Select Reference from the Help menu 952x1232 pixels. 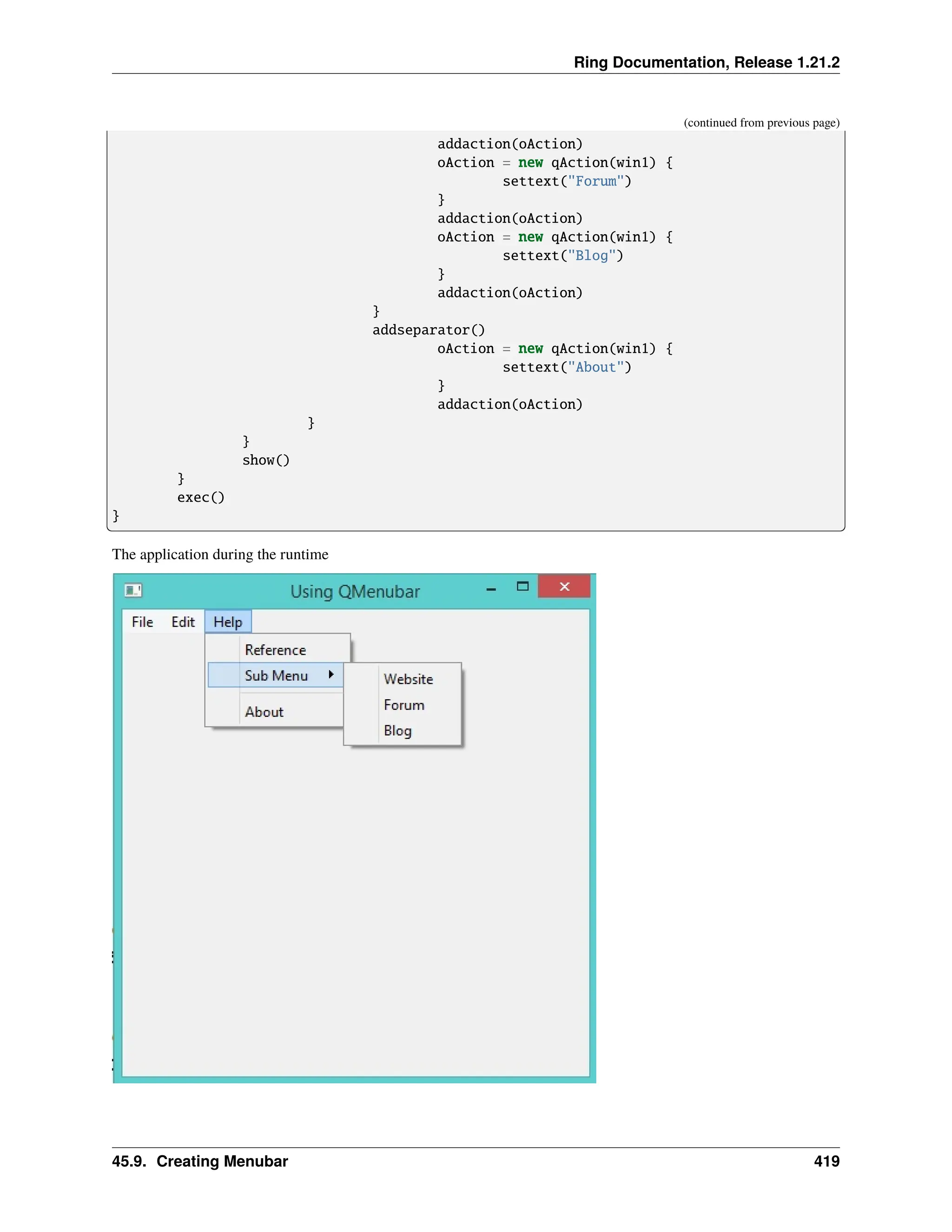(275, 650)
